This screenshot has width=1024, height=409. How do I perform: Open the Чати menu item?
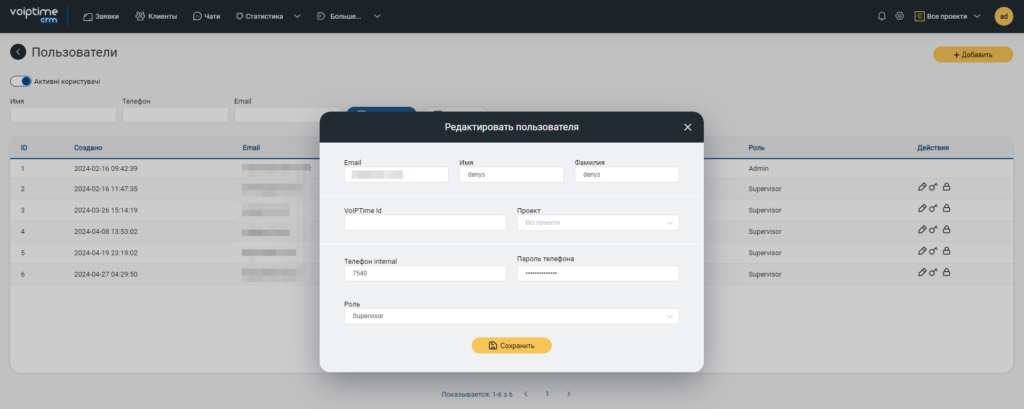pos(206,16)
